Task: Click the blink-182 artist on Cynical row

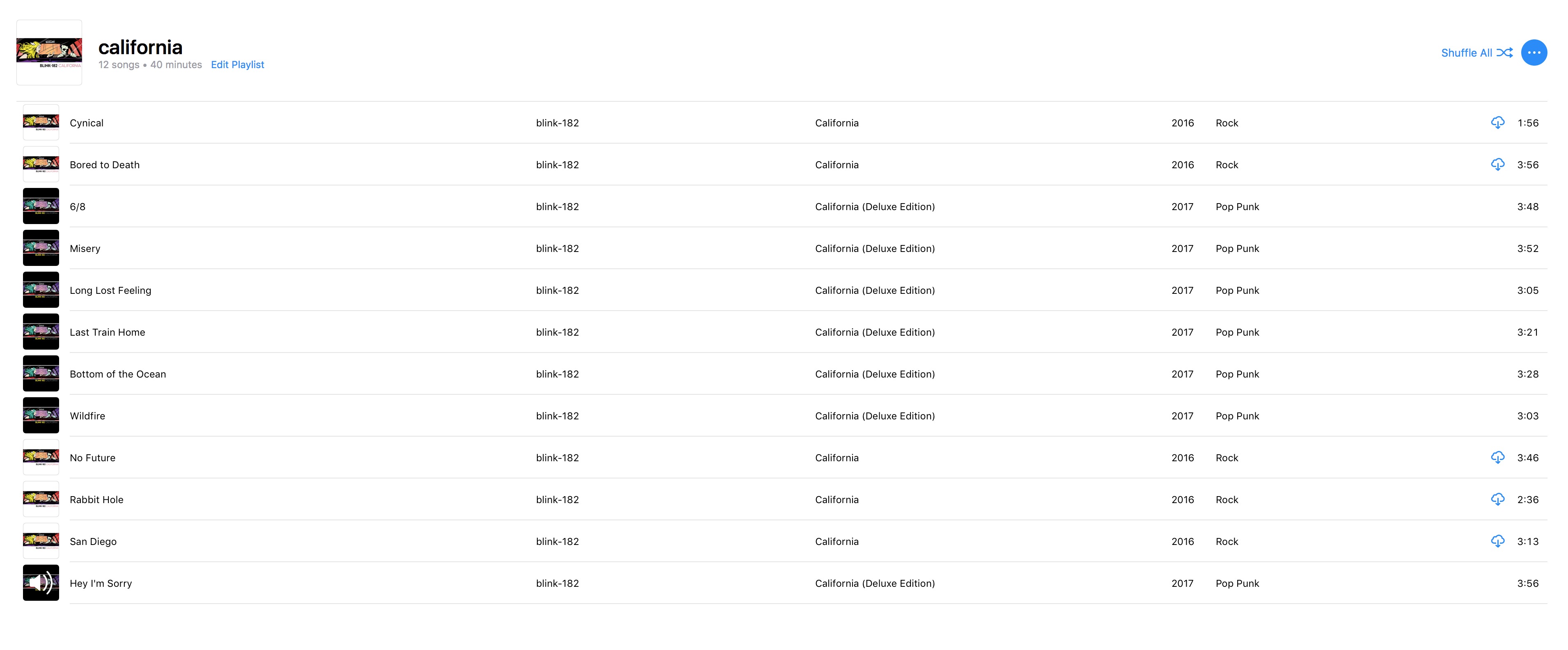Action: [557, 123]
